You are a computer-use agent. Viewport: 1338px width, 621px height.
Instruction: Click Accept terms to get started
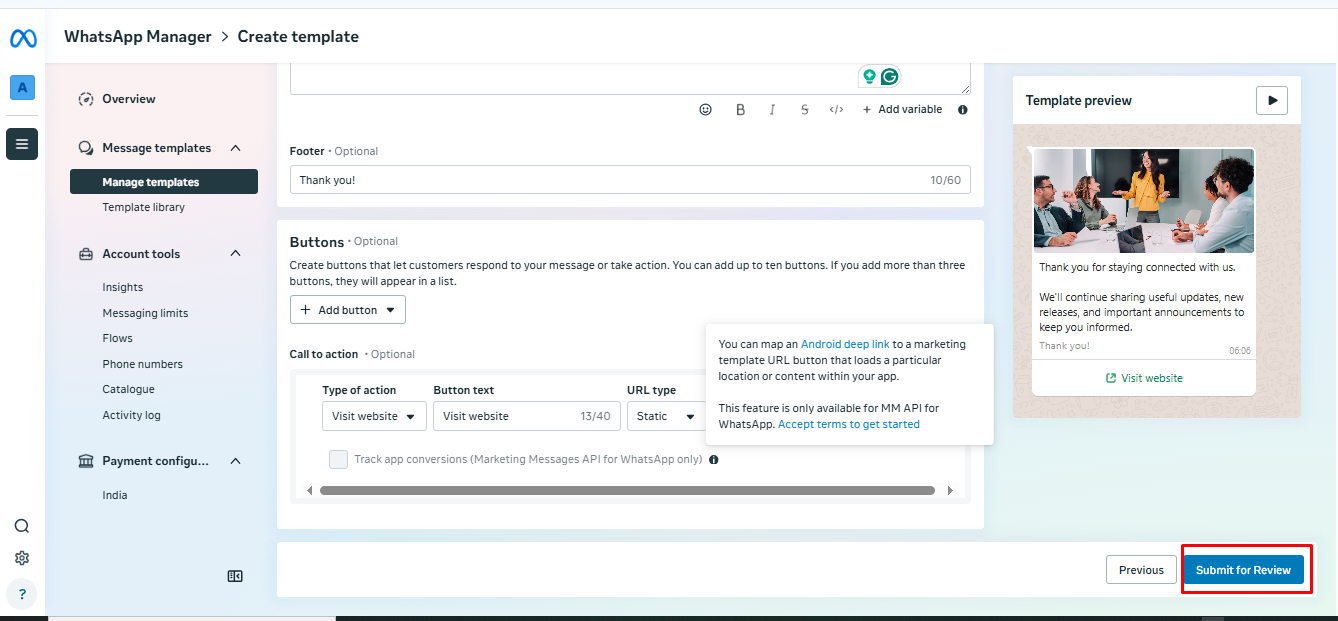click(849, 424)
